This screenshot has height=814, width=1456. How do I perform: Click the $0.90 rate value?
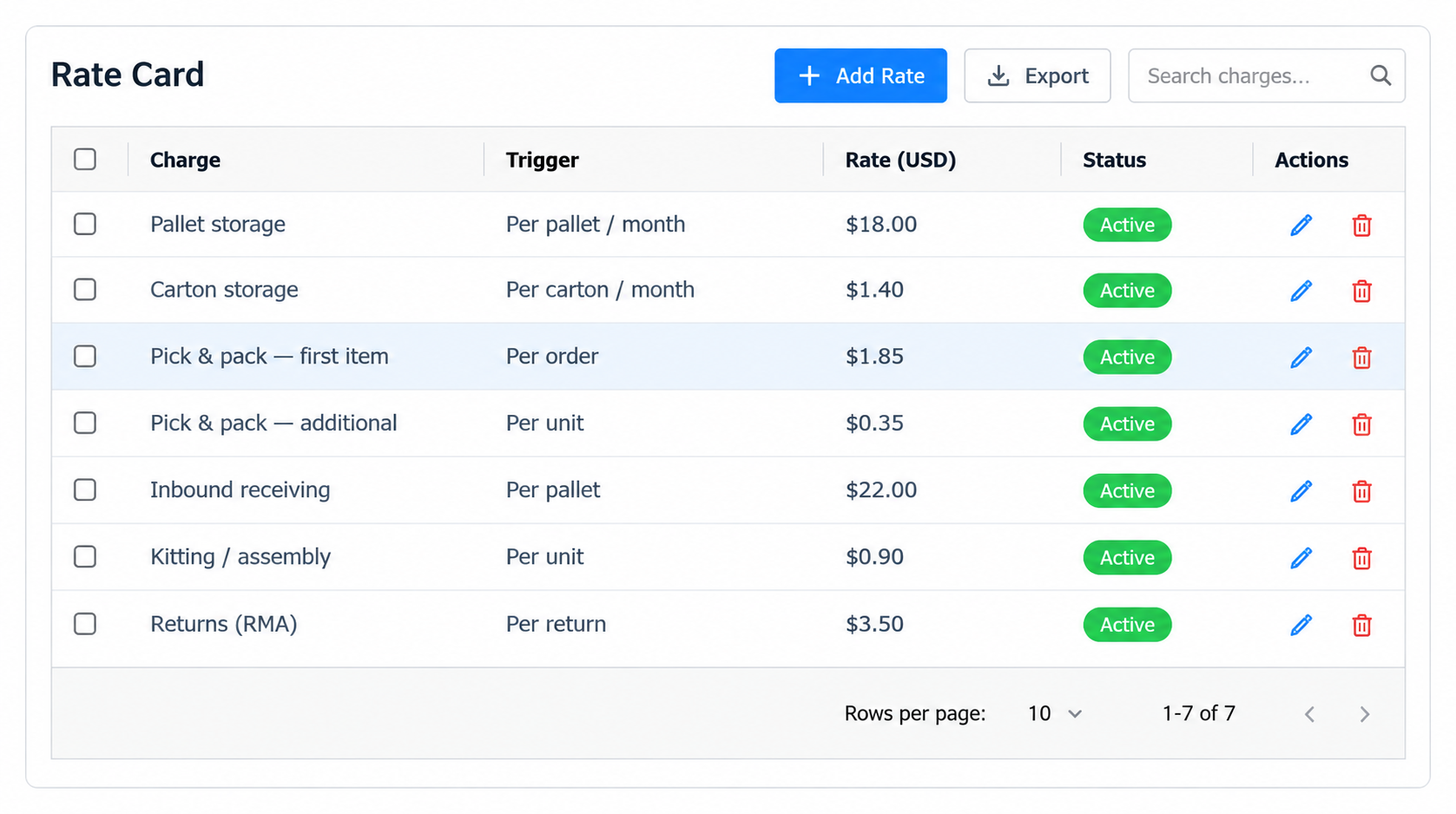874,557
